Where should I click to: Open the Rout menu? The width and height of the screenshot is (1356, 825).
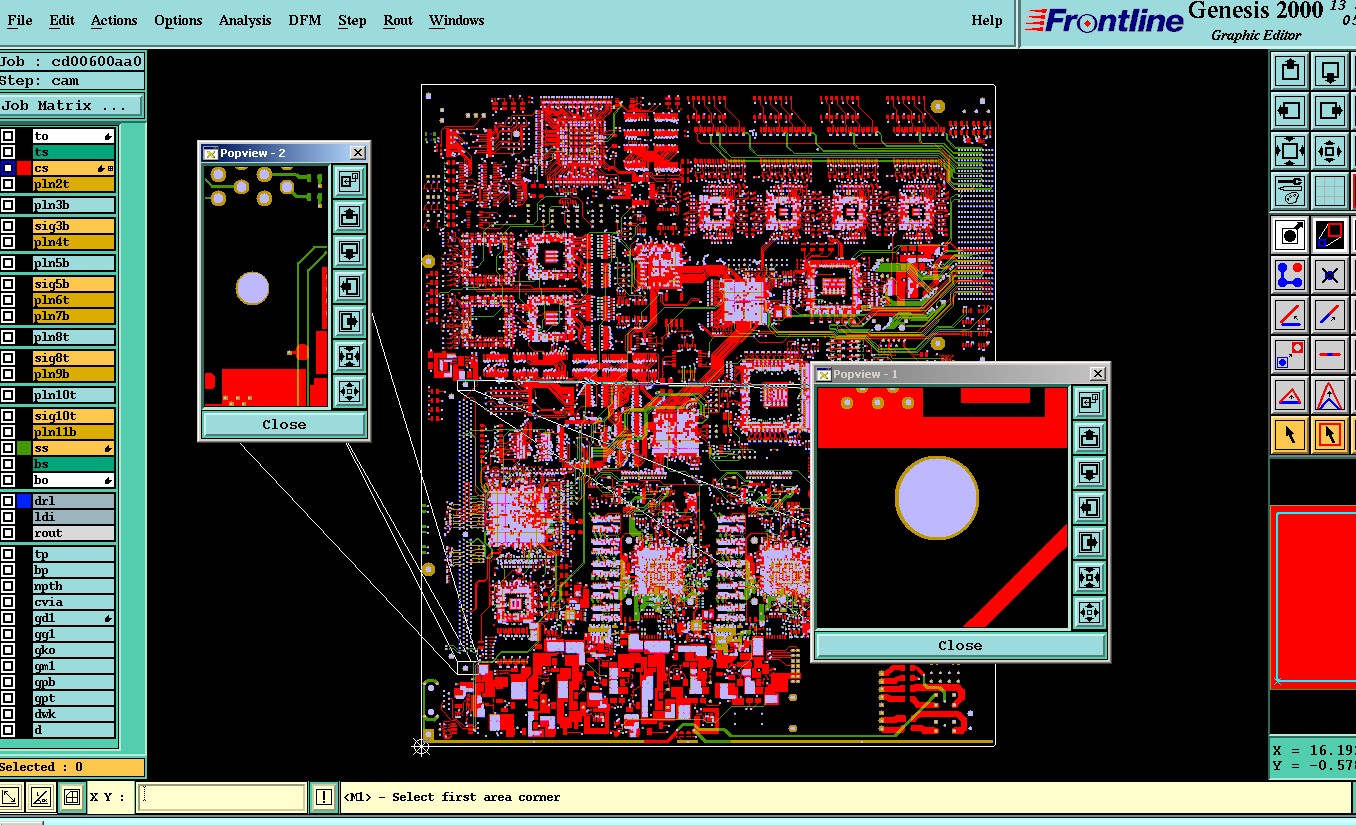point(398,20)
